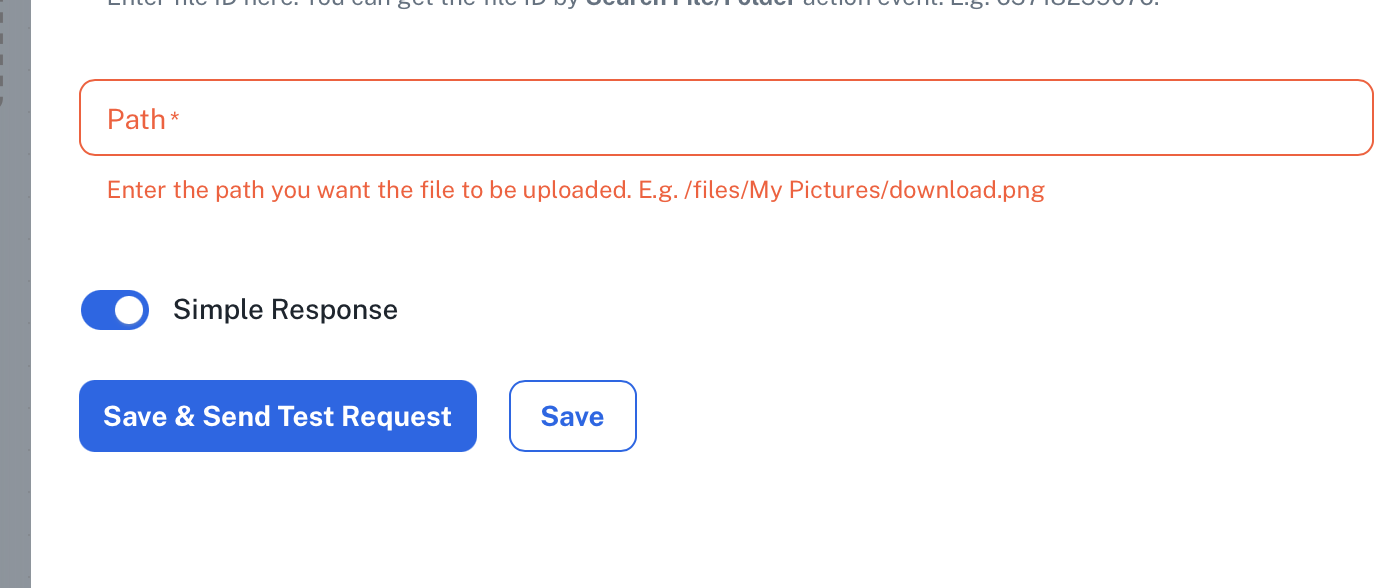The image size is (1384, 588).
Task: Click the Simple Response label text
Action: [285, 310]
